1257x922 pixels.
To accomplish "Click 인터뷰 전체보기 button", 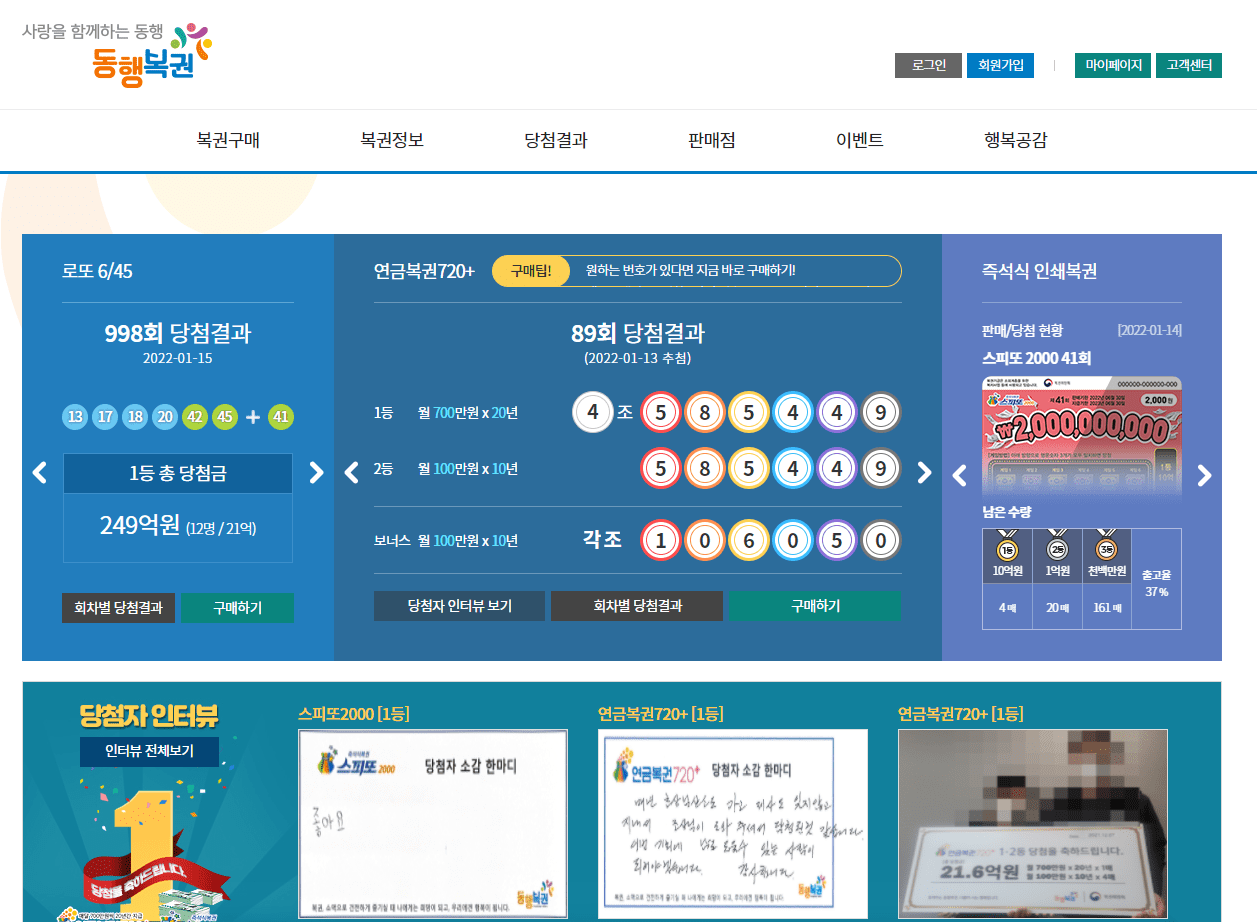I will (x=149, y=751).
